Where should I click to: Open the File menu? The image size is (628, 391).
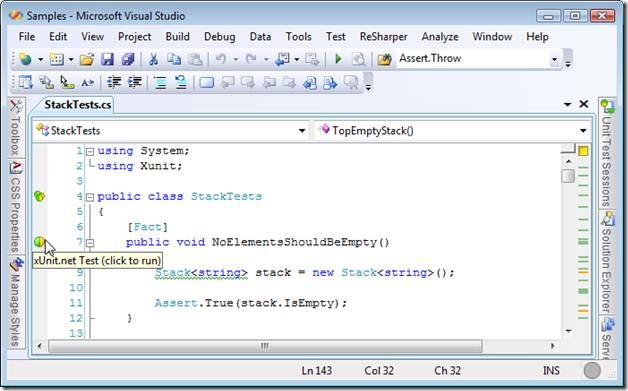27,36
